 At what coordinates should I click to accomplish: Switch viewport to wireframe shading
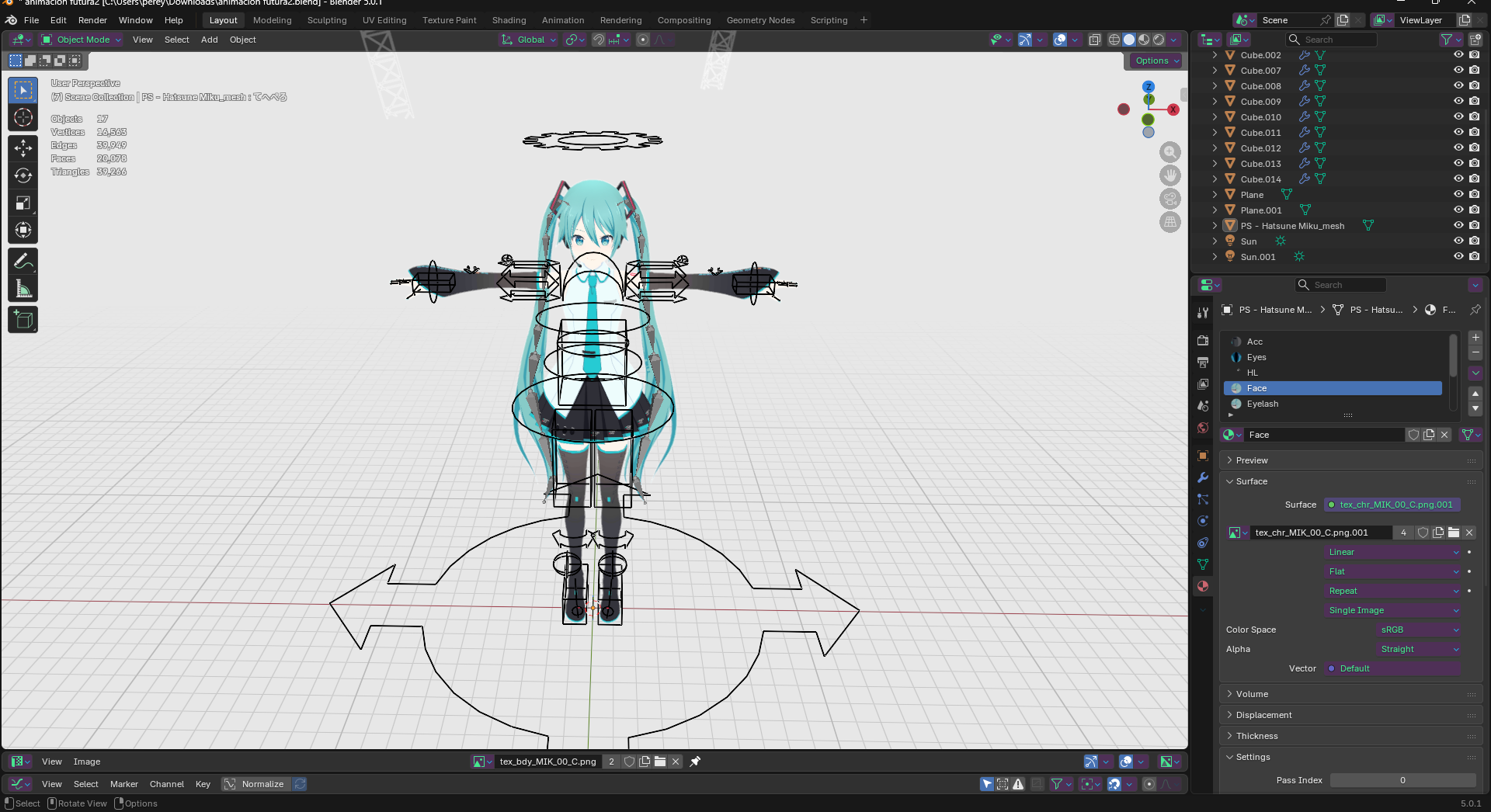[1114, 40]
